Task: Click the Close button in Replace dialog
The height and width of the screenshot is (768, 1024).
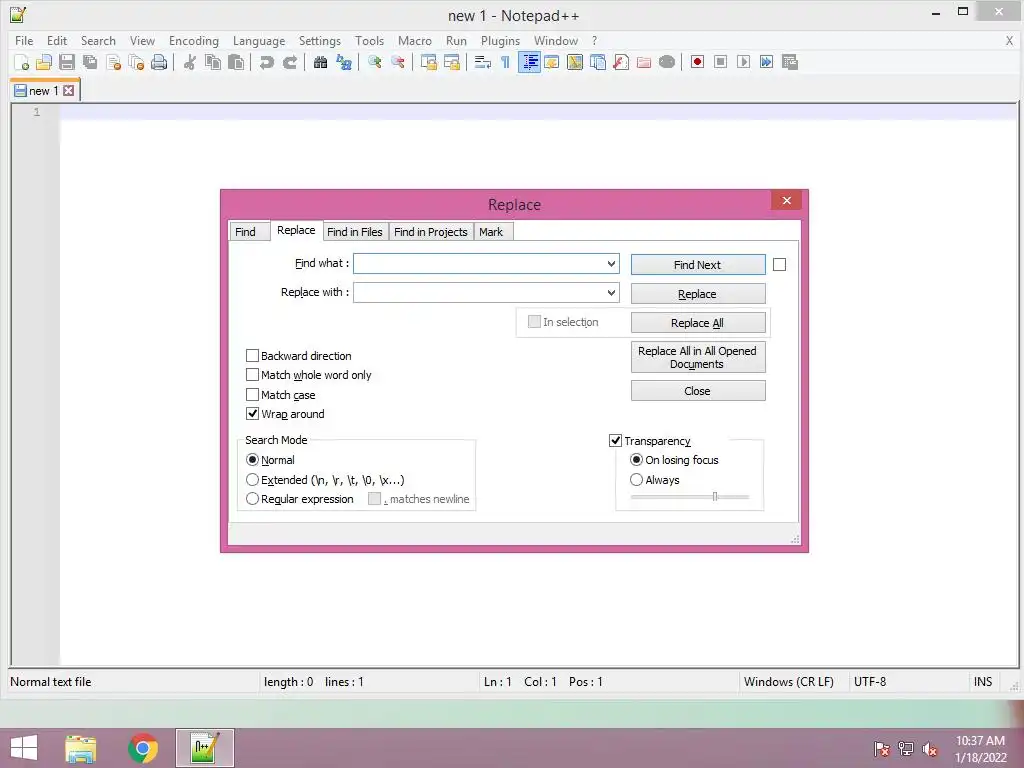Action: [697, 391]
